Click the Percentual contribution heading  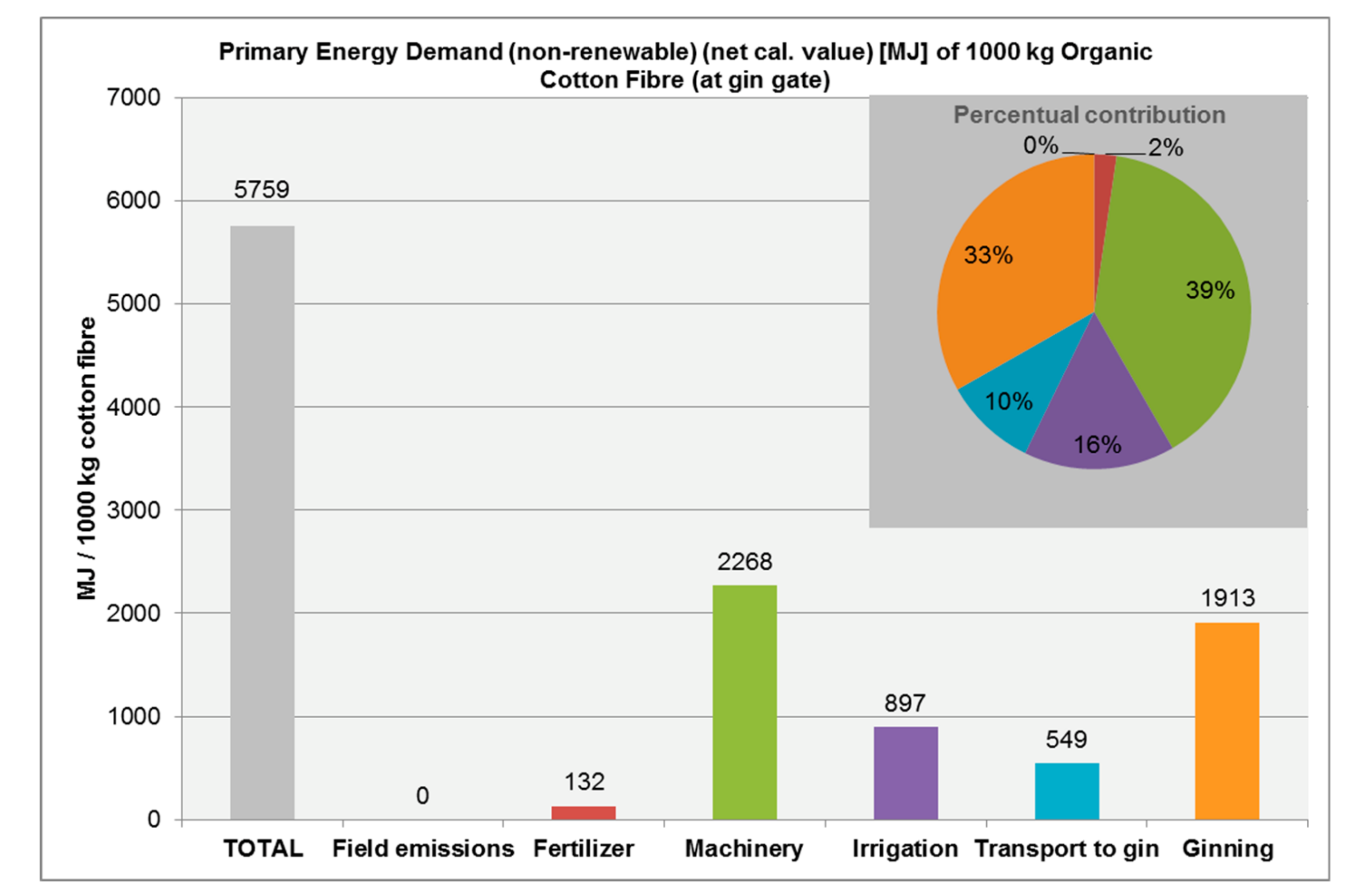[1089, 115]
